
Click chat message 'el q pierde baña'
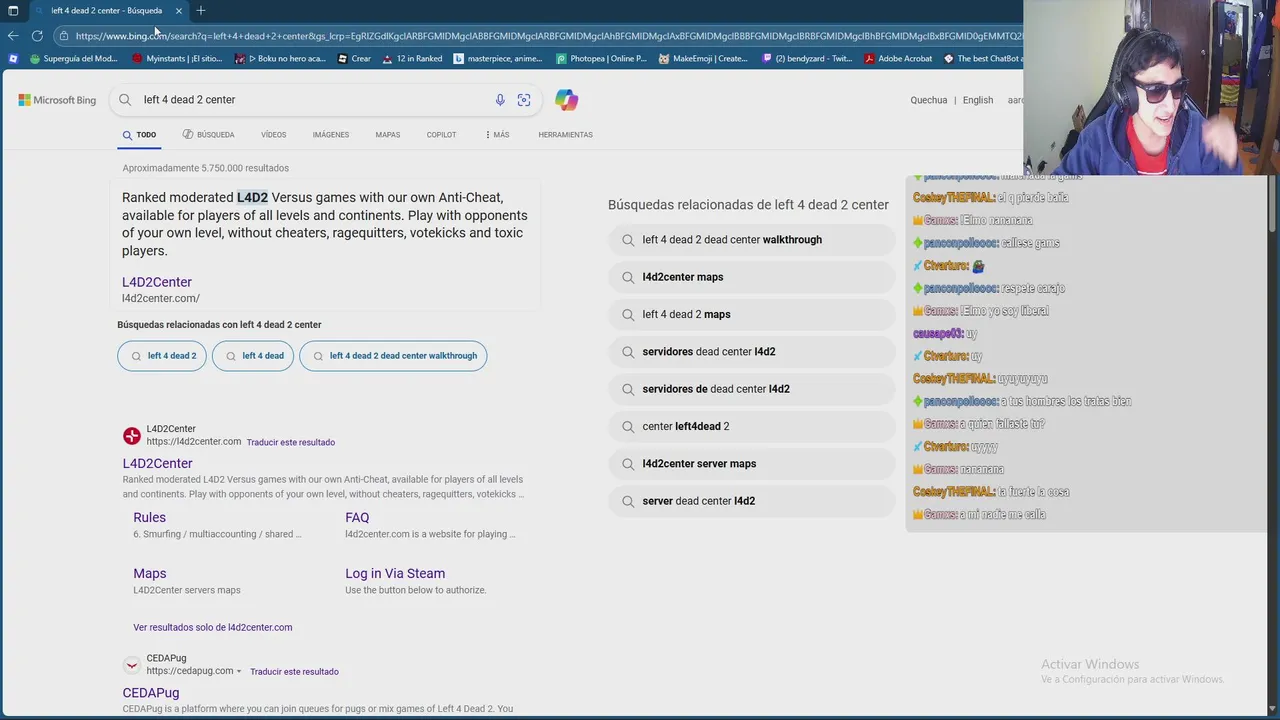(1033, 198)
